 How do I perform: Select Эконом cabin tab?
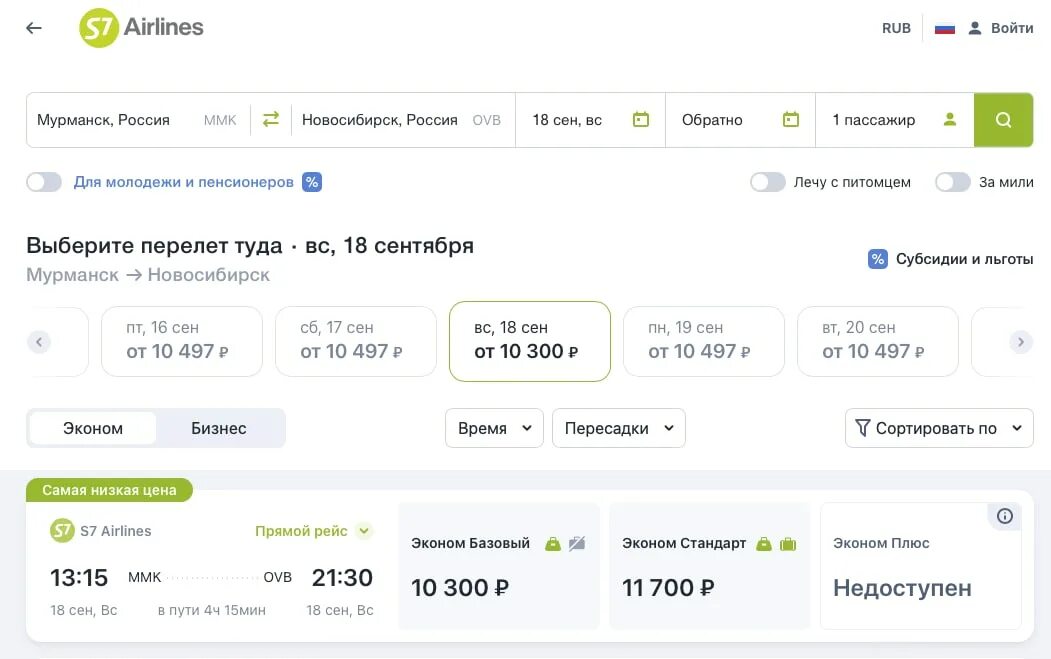(x=93, y=428)
